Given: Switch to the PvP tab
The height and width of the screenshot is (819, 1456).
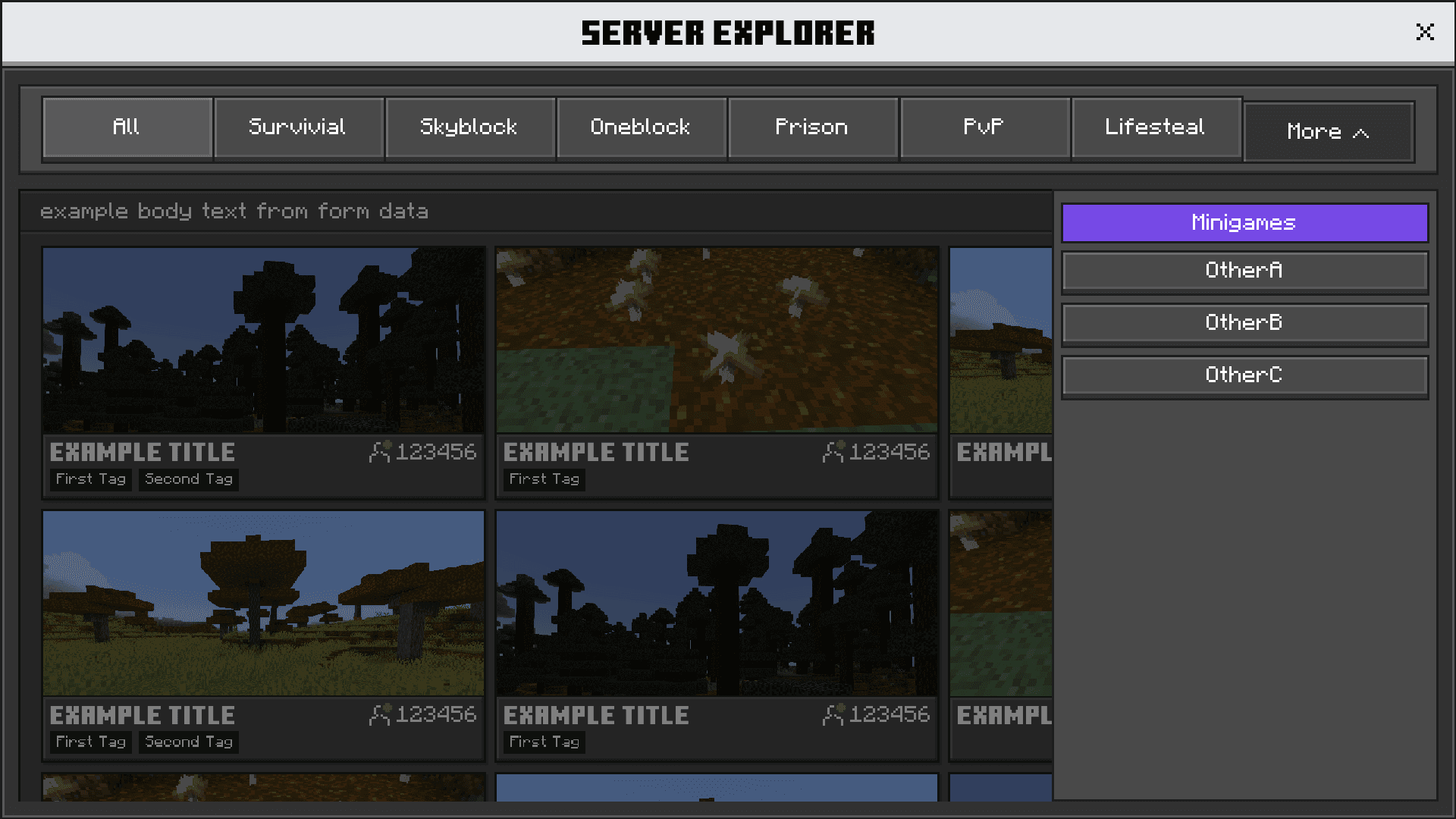Looking at the screenshot, I should pos(984,127).
